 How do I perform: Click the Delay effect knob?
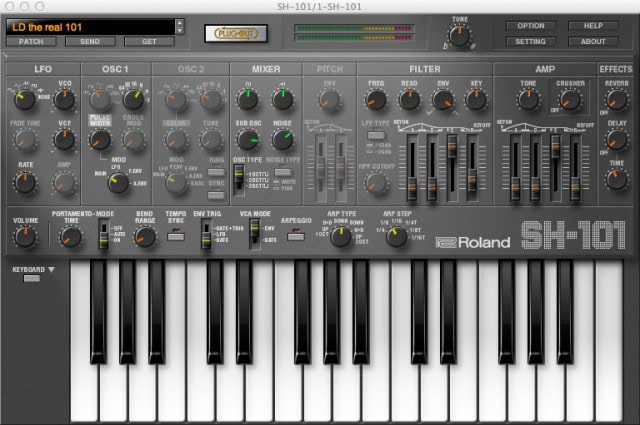click(617, 140)
